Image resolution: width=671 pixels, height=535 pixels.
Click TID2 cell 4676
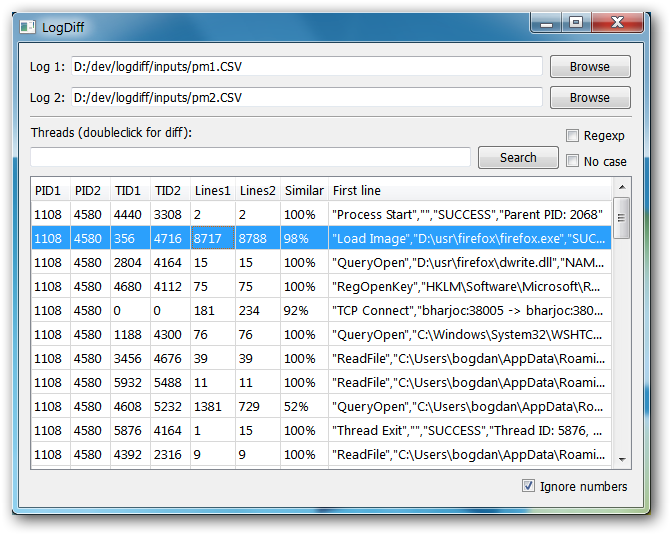point(170,358)
